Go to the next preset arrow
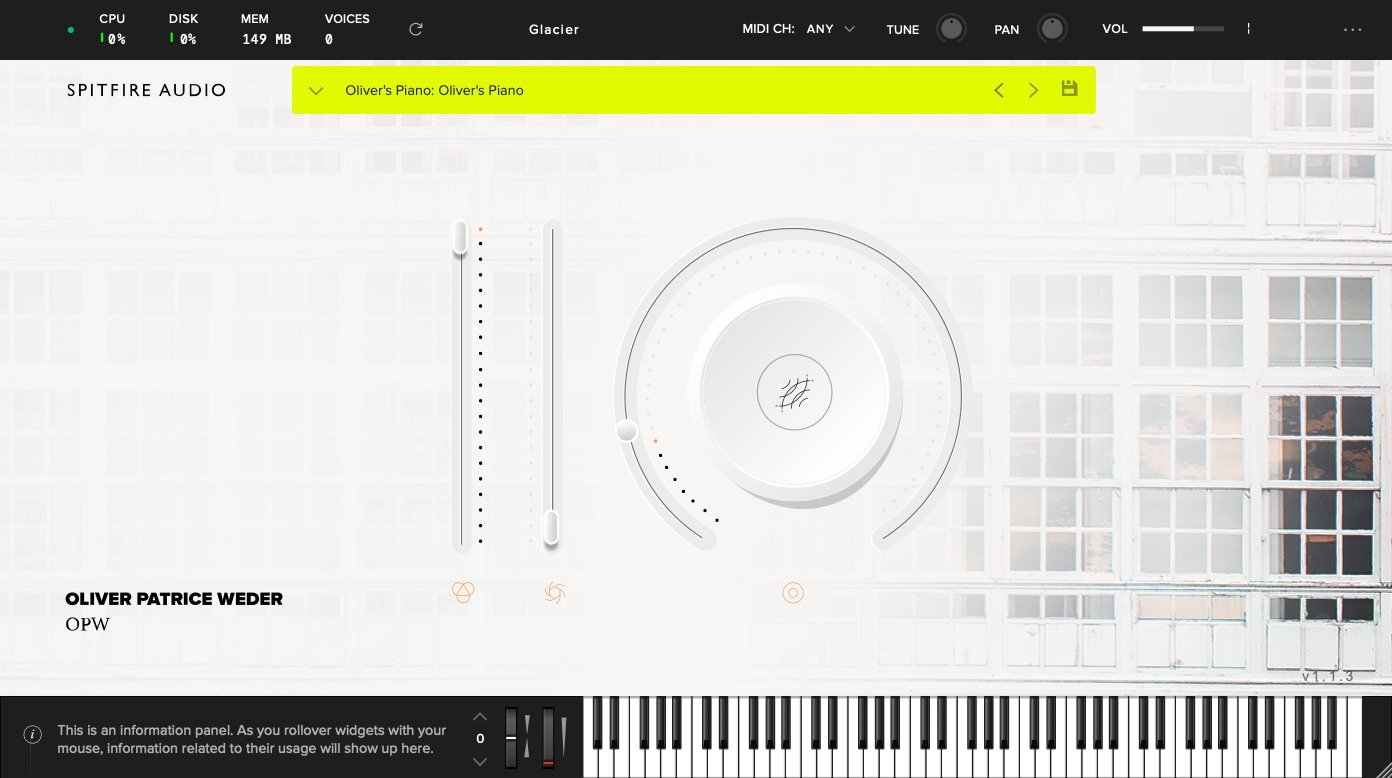 [x=1034, y=90]
